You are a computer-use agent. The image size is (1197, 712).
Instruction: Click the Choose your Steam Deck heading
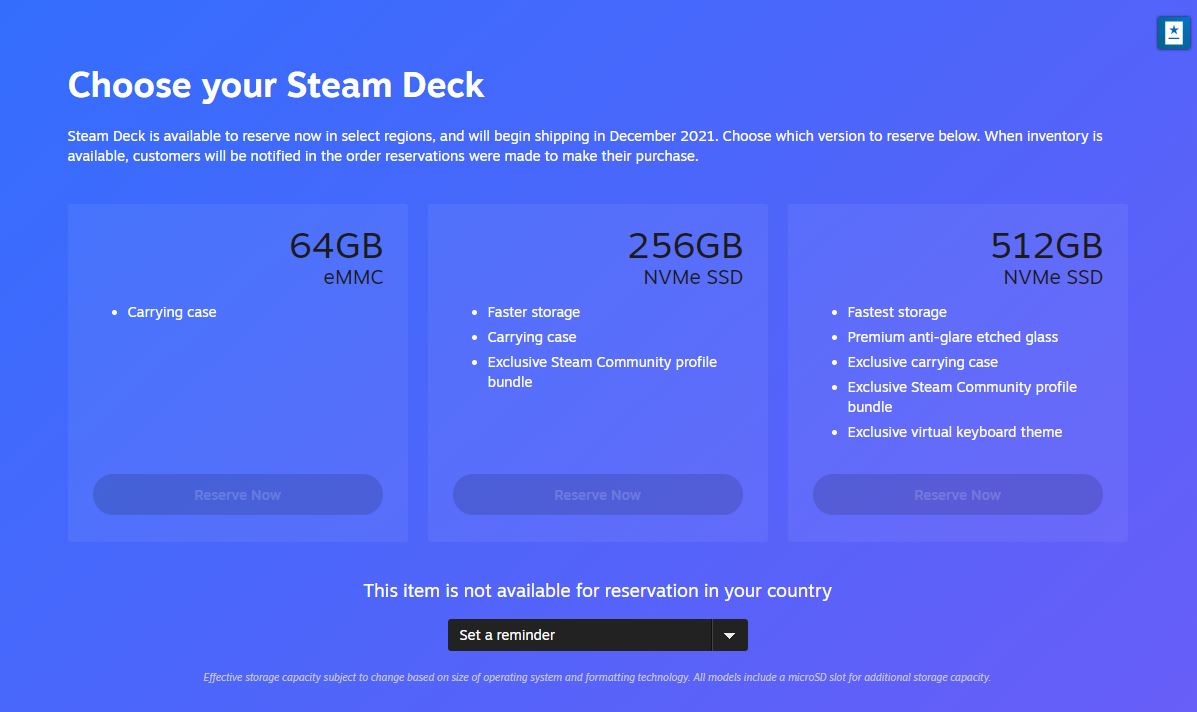point(276,85)
